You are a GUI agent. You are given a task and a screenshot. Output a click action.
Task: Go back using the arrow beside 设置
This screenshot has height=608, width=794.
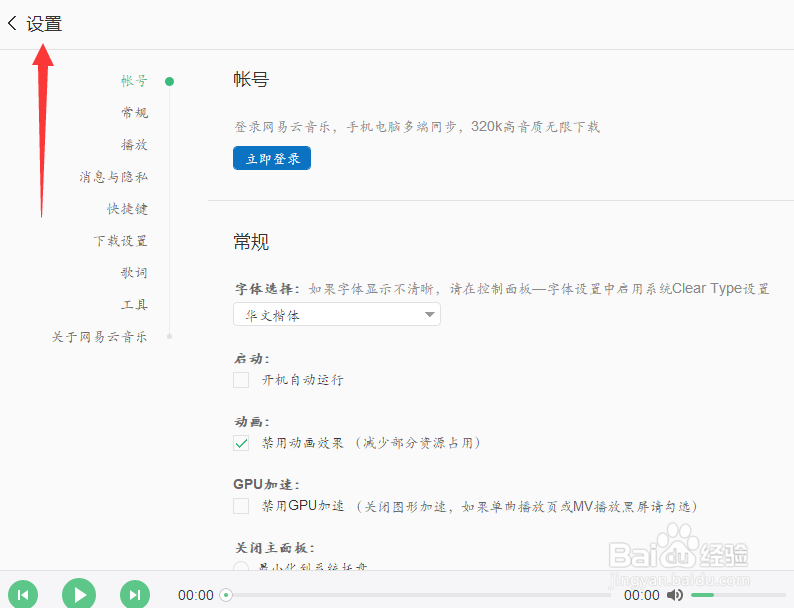(x=12, y=23)
